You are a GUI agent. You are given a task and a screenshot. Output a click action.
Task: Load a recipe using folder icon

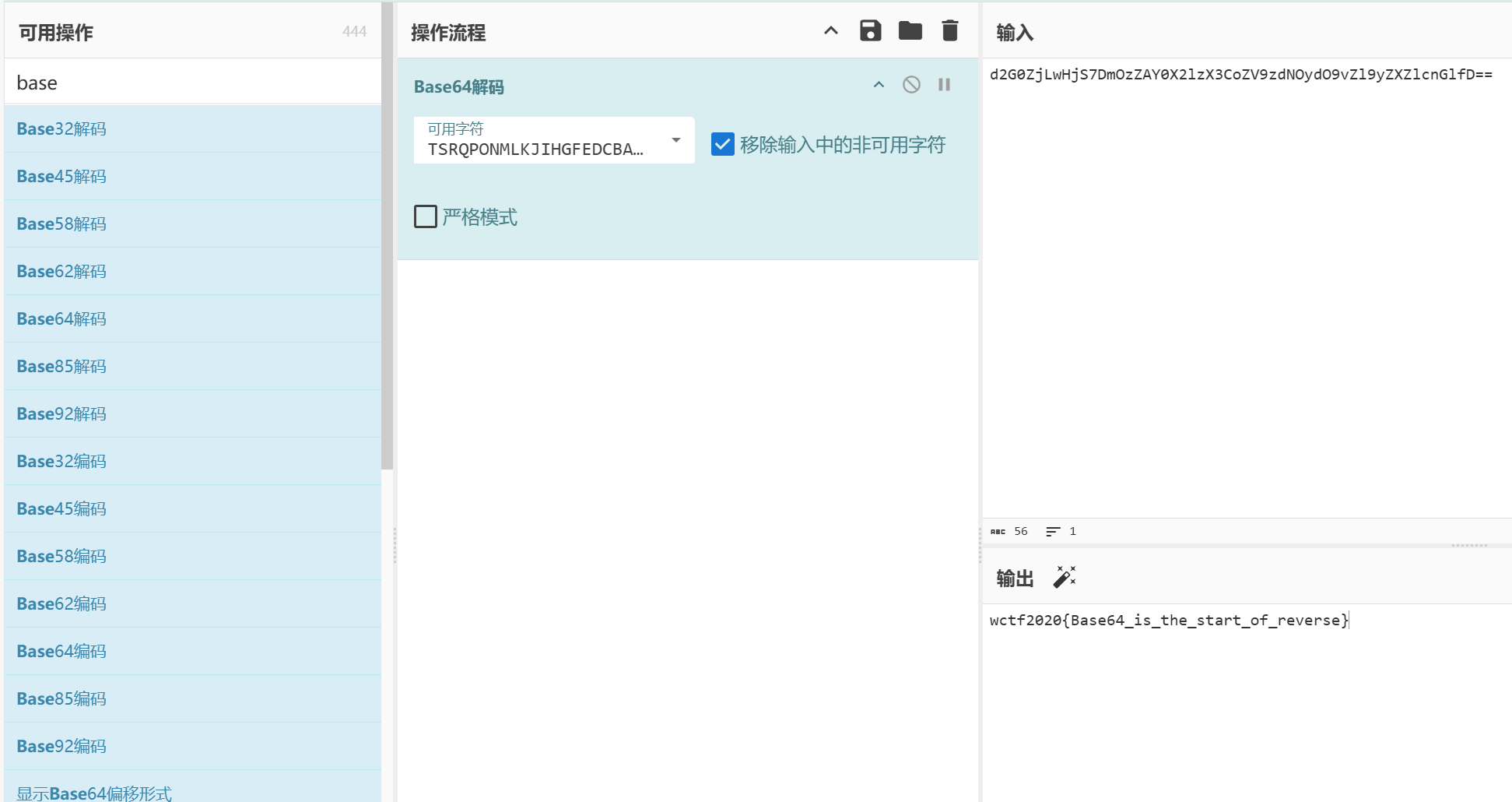pyautogui.click(x=910, y=31)
